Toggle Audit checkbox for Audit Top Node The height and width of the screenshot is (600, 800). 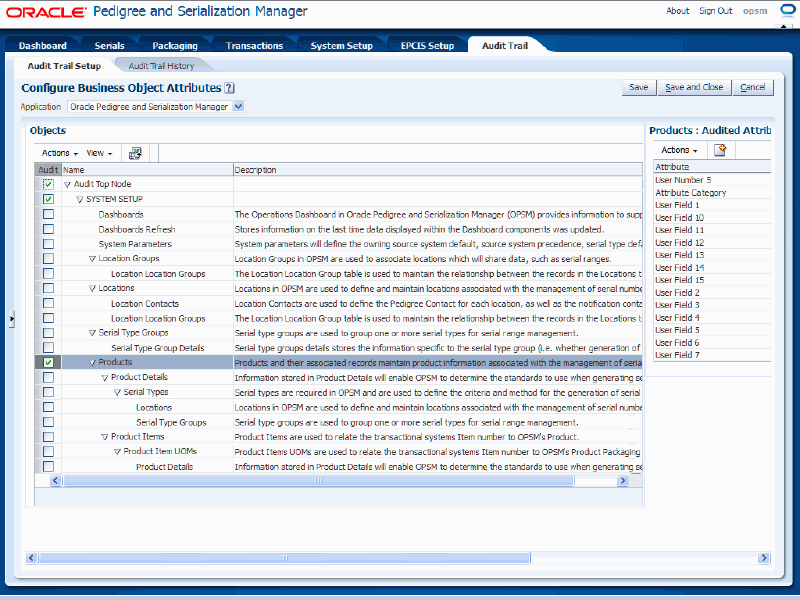48,184
